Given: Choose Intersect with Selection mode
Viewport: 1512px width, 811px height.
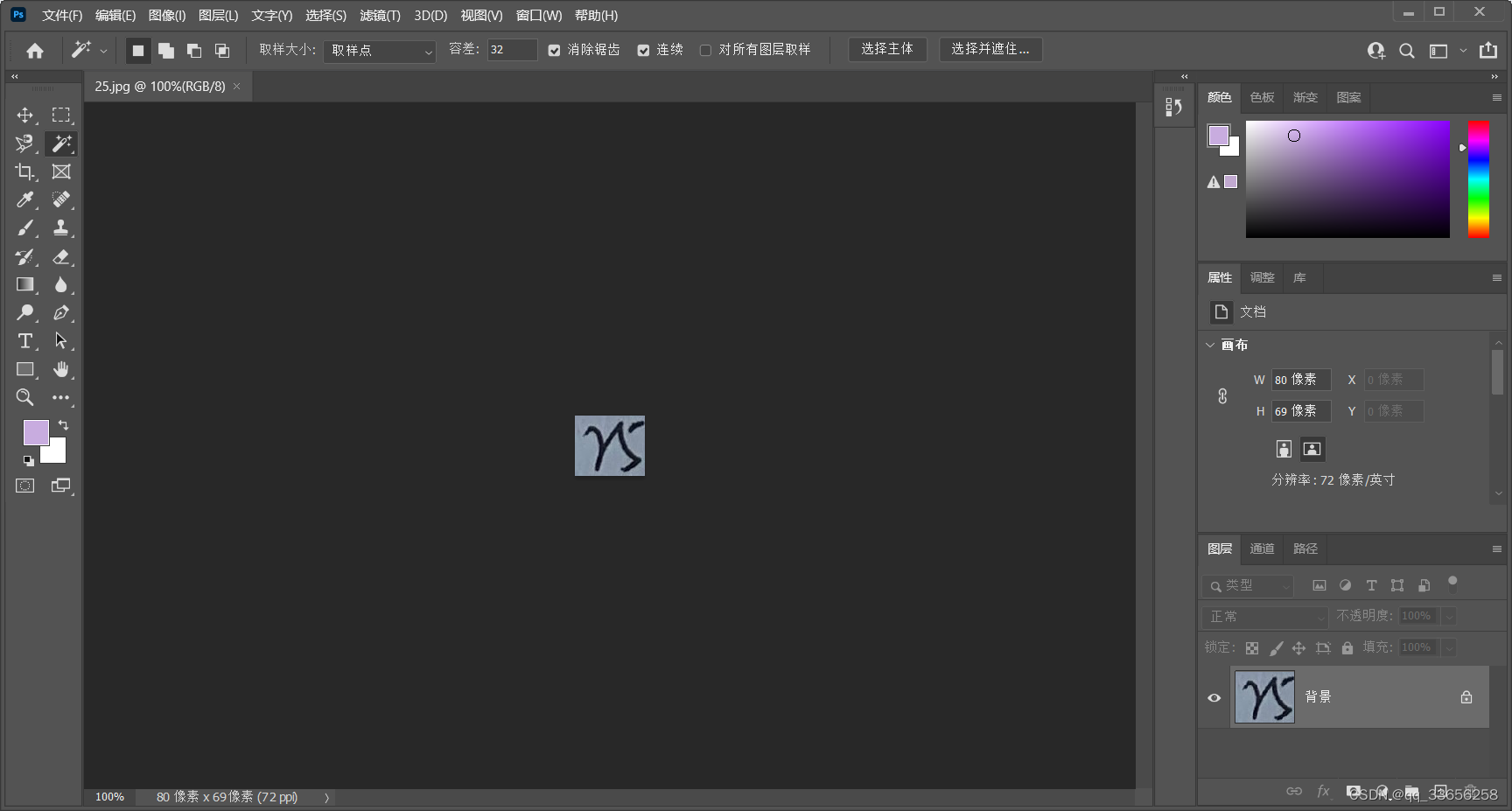Looking at the screenshot, I should click(222, 51).
